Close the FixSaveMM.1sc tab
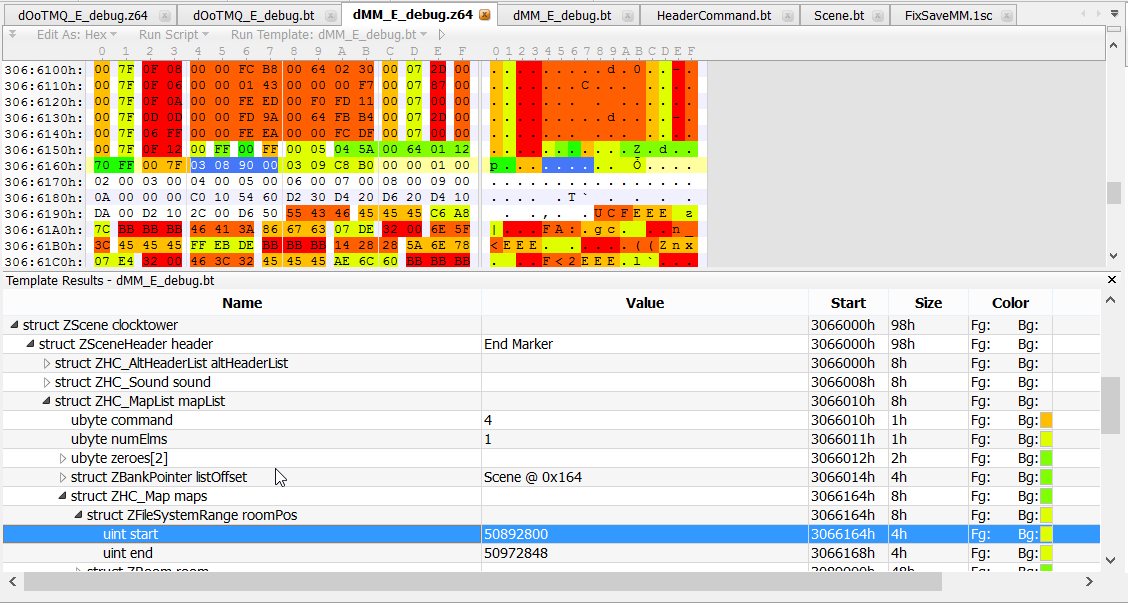The width and height of the screenshot is (1128, 603). coord(1006,15)
